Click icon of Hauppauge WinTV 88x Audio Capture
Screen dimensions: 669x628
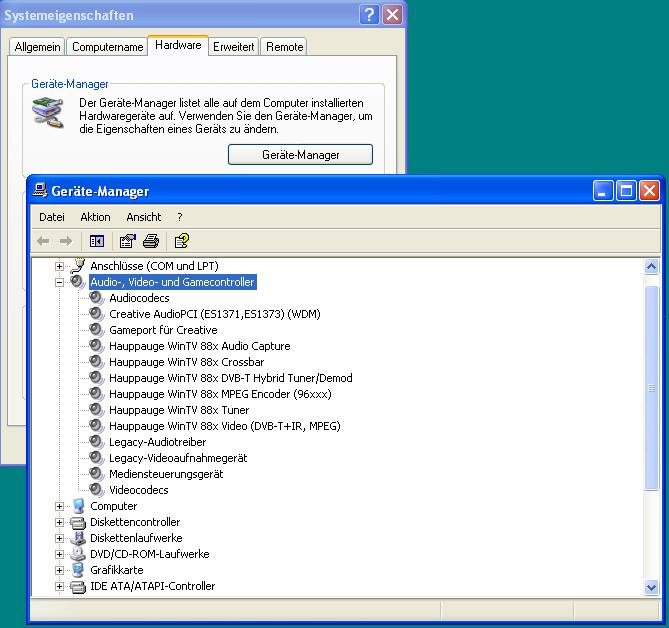[96, 346]
